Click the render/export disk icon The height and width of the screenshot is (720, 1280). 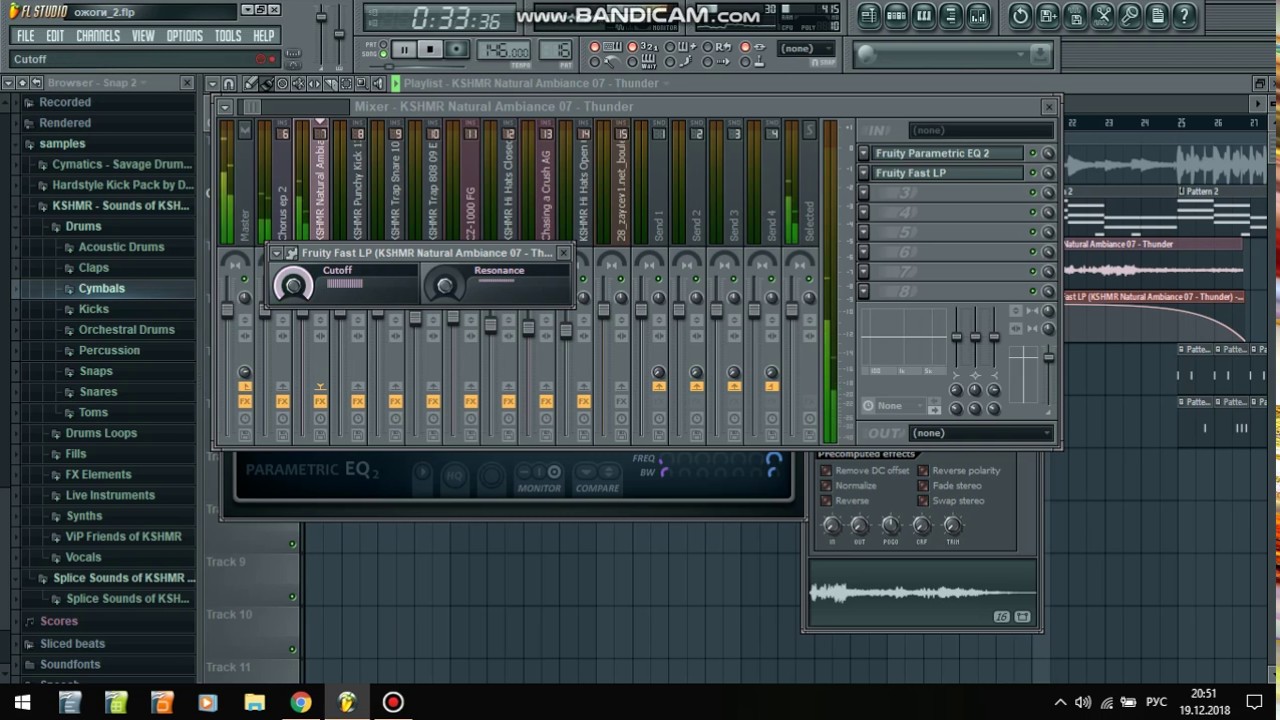[1075, 16]
